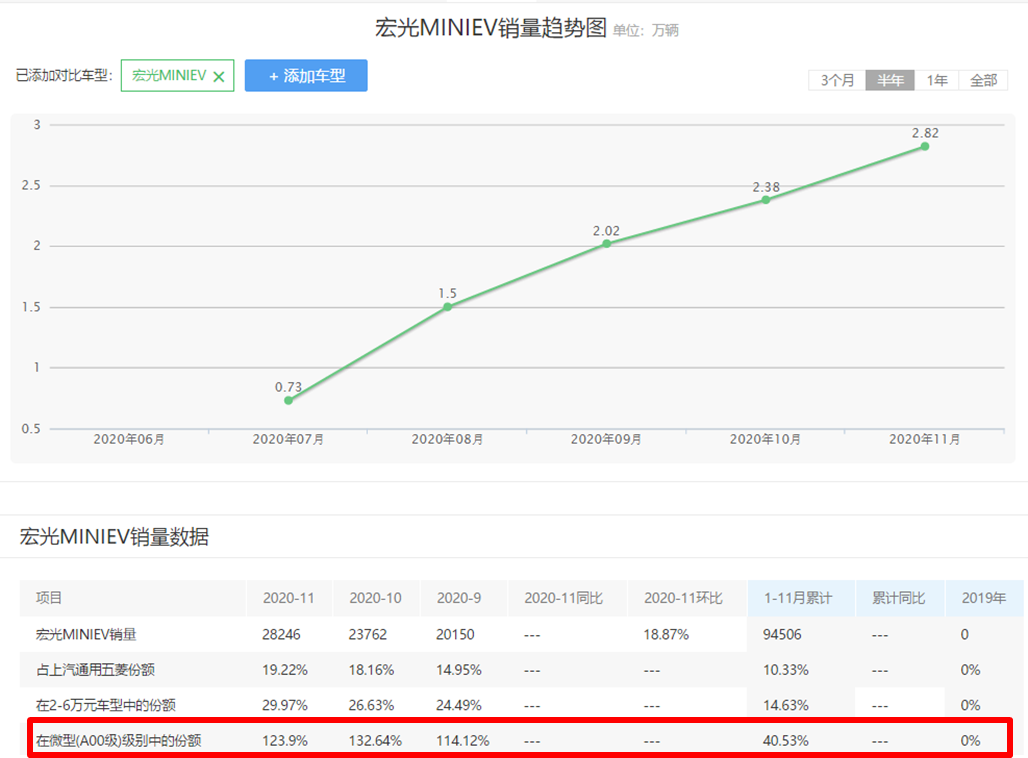The height and width of the screenshot is (758, 1028).
Task: Click the 占上汽通用五菱份额 row label
Action: tap(95, 670)
